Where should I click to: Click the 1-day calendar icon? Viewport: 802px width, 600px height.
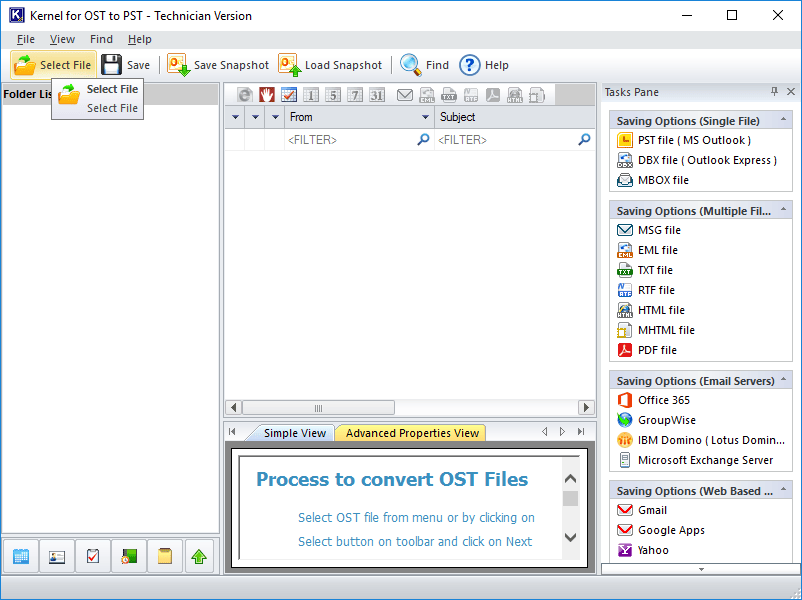click(310, 95)
